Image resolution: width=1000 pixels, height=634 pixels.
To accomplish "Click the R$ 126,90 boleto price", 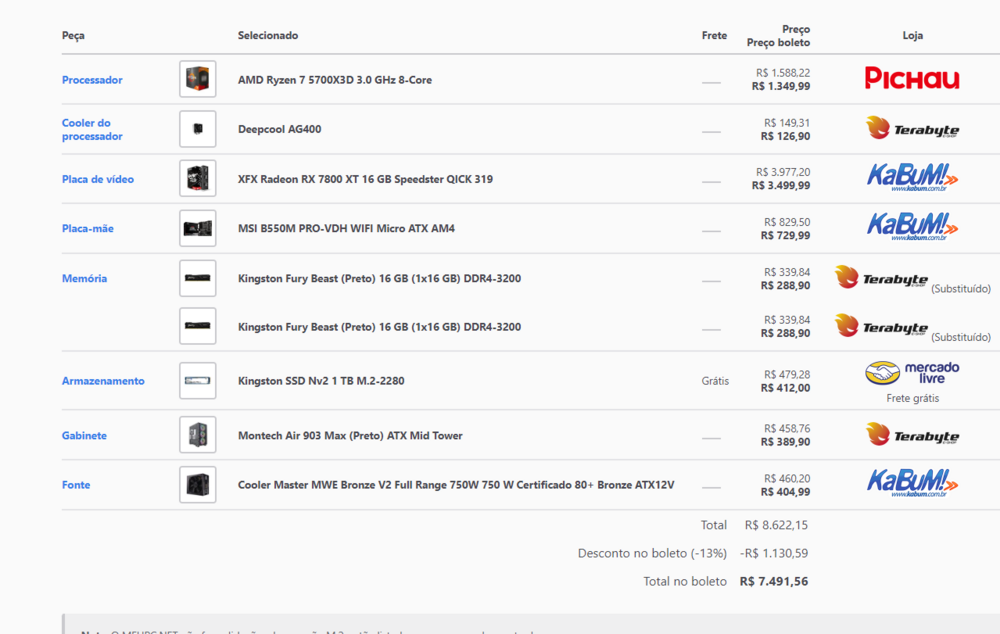I will (x=785, y=136).
